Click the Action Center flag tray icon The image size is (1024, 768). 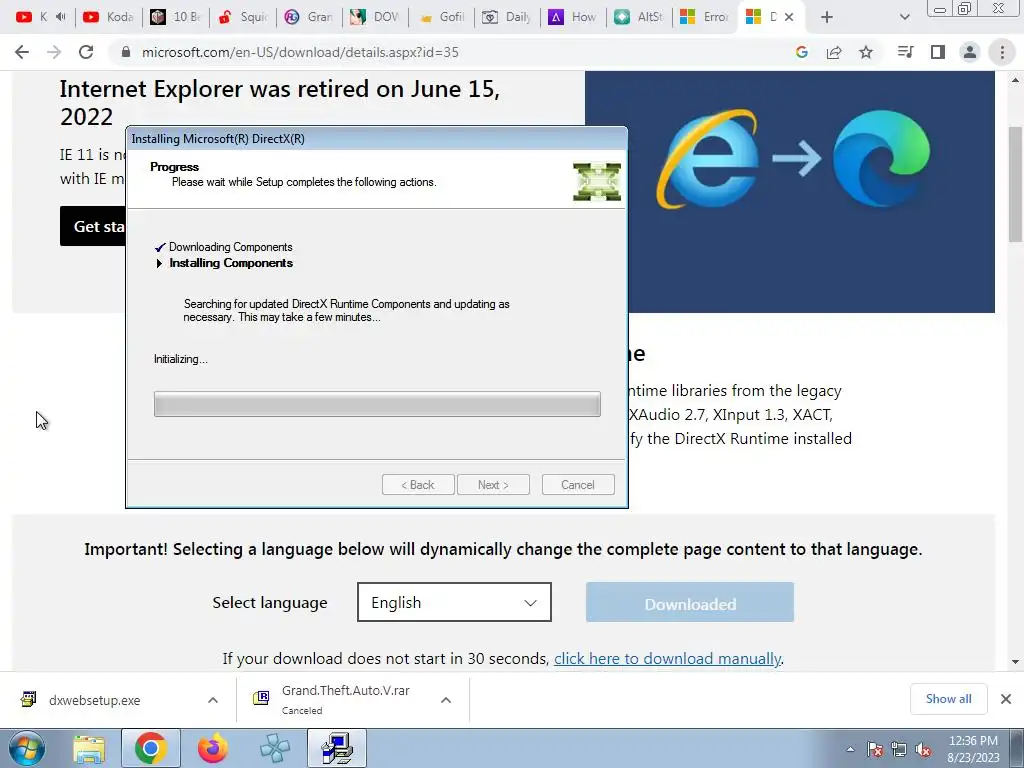click(x=875, y=749)
